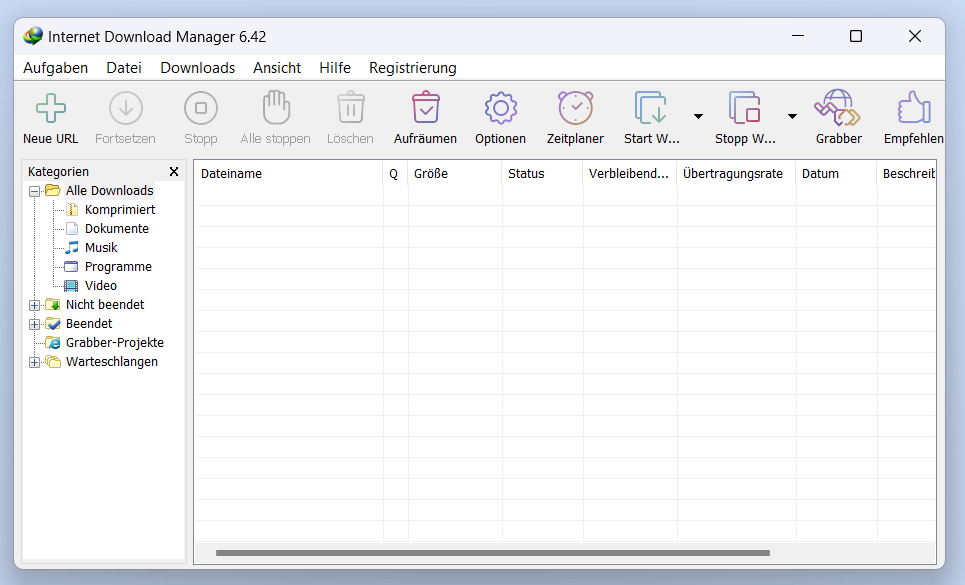Select Alle Downloads folder

[x=110, y=191]
